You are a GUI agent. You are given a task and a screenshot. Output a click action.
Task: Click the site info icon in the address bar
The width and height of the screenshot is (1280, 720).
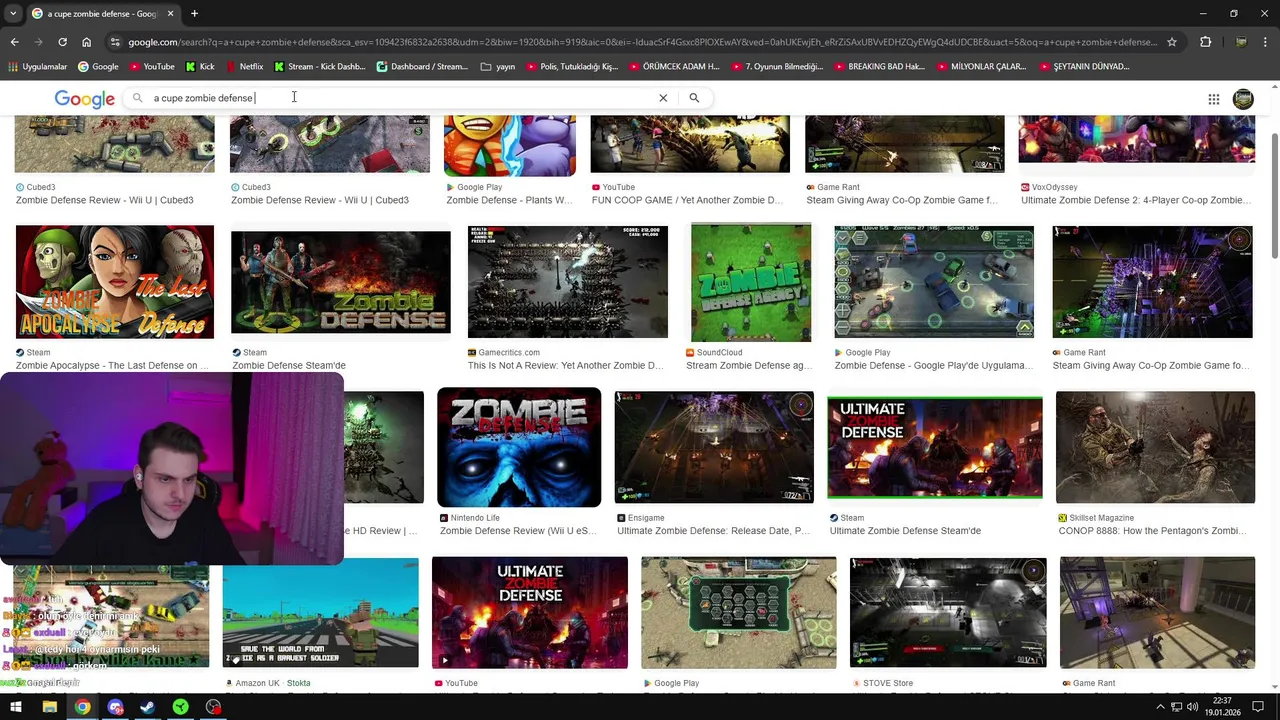(x=117, y=42)
